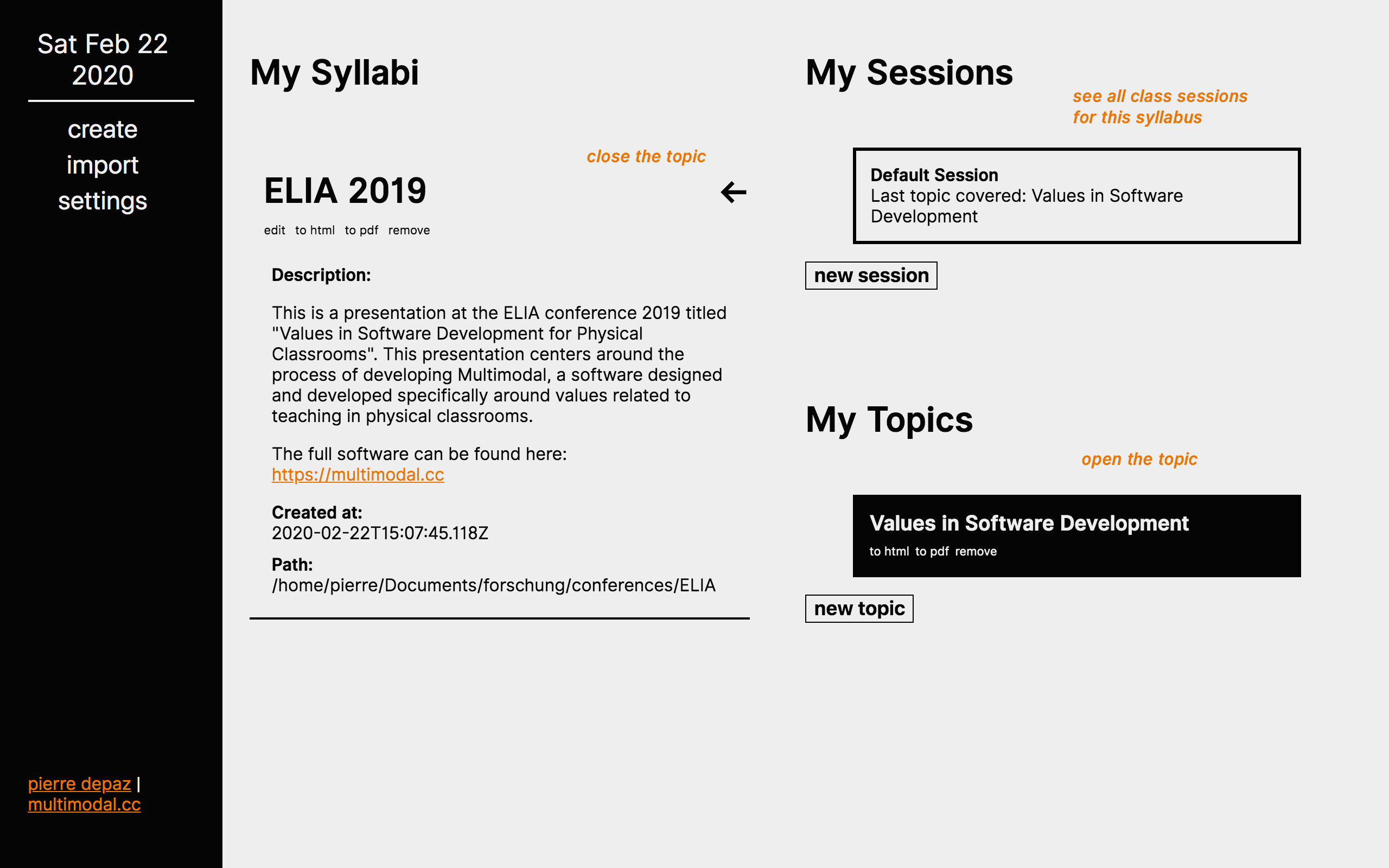Expand 'see all class sessions for this syllabus'
The height and width of the screenshot is (868, 1389).
(x=1159, y=106)
